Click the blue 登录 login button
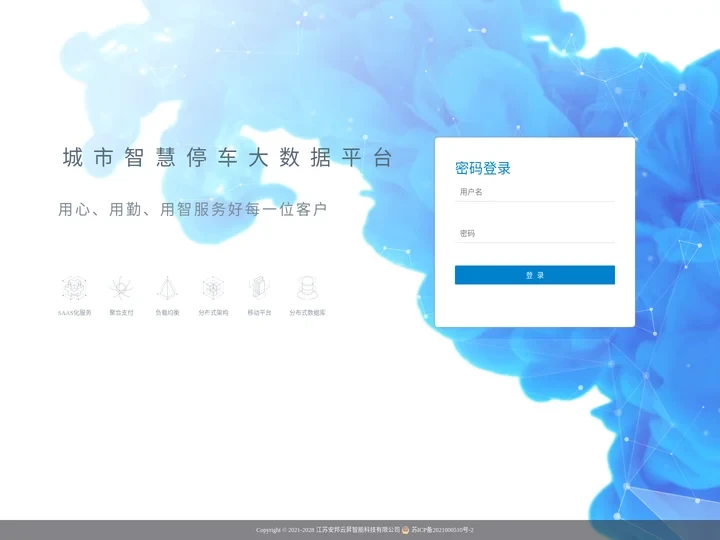 click(534, 275)
